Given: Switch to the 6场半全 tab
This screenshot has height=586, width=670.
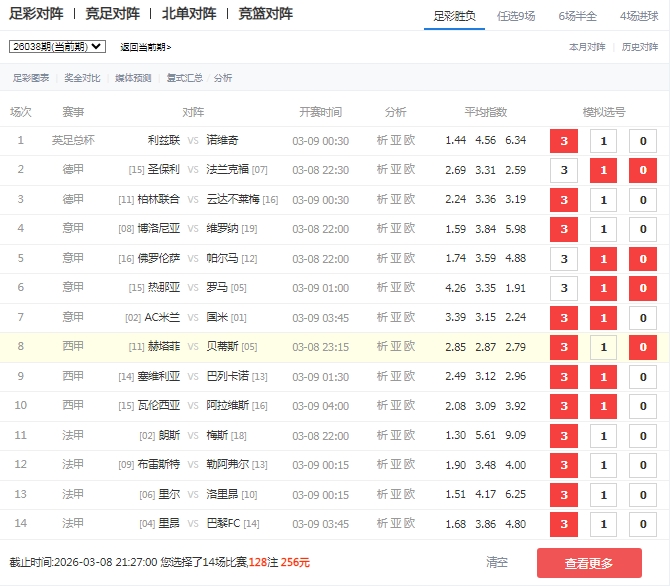Looking at the screenshot, I should point(578,15).
